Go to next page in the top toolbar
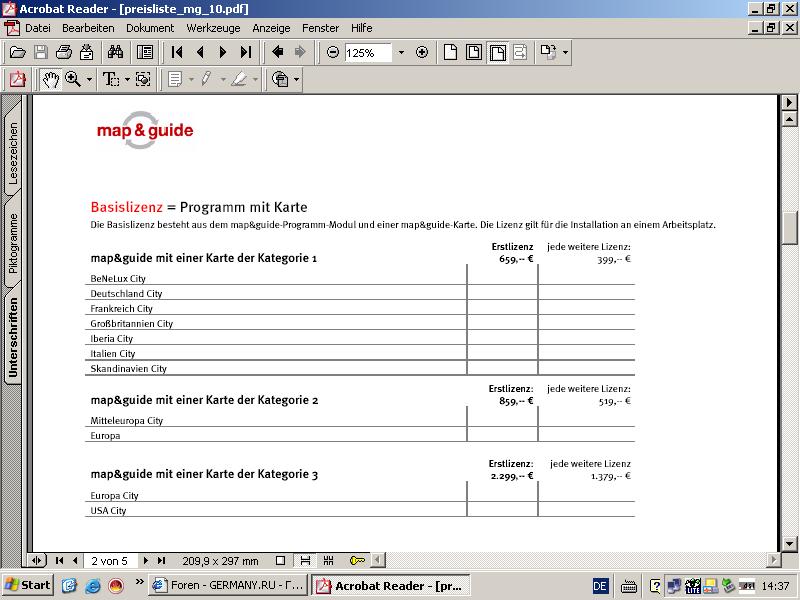The height and width of the screenshot is (600, 800). point(222,52)
